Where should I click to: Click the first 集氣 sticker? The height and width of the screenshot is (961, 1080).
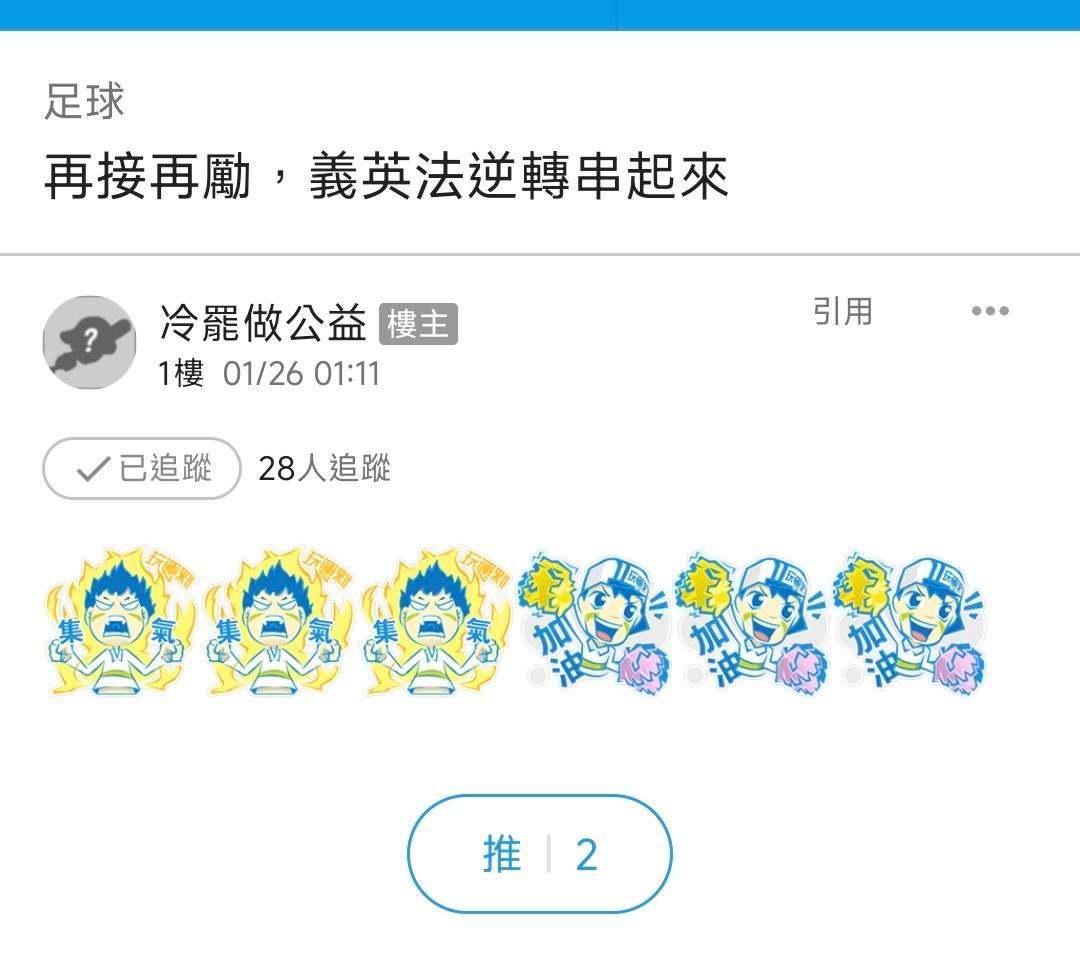[x=121, y=621]
